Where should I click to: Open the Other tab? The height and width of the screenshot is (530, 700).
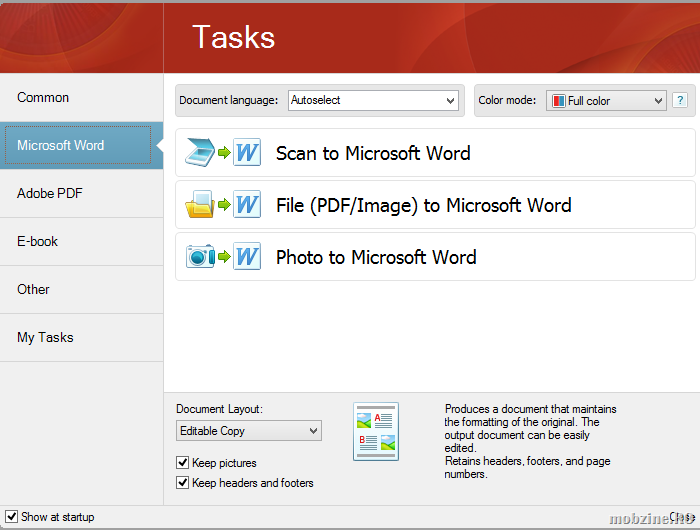[x=81, y=289]
